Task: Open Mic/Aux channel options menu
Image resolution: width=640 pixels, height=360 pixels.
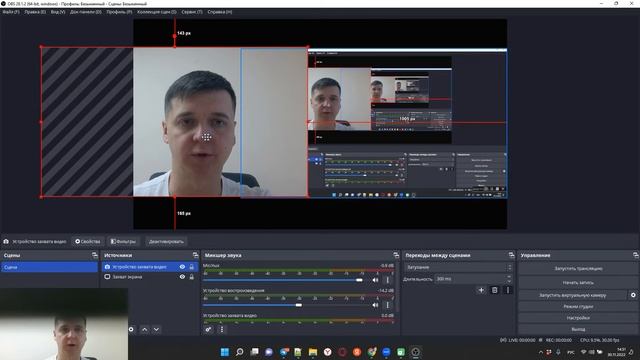Action: pyautogui.click(x=387, y=280)
